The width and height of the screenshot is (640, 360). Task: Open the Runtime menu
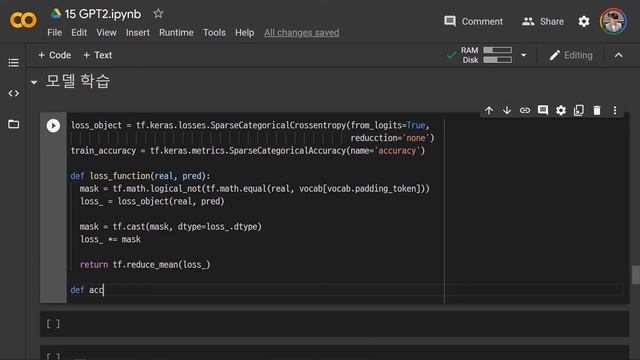click(176, 33)
